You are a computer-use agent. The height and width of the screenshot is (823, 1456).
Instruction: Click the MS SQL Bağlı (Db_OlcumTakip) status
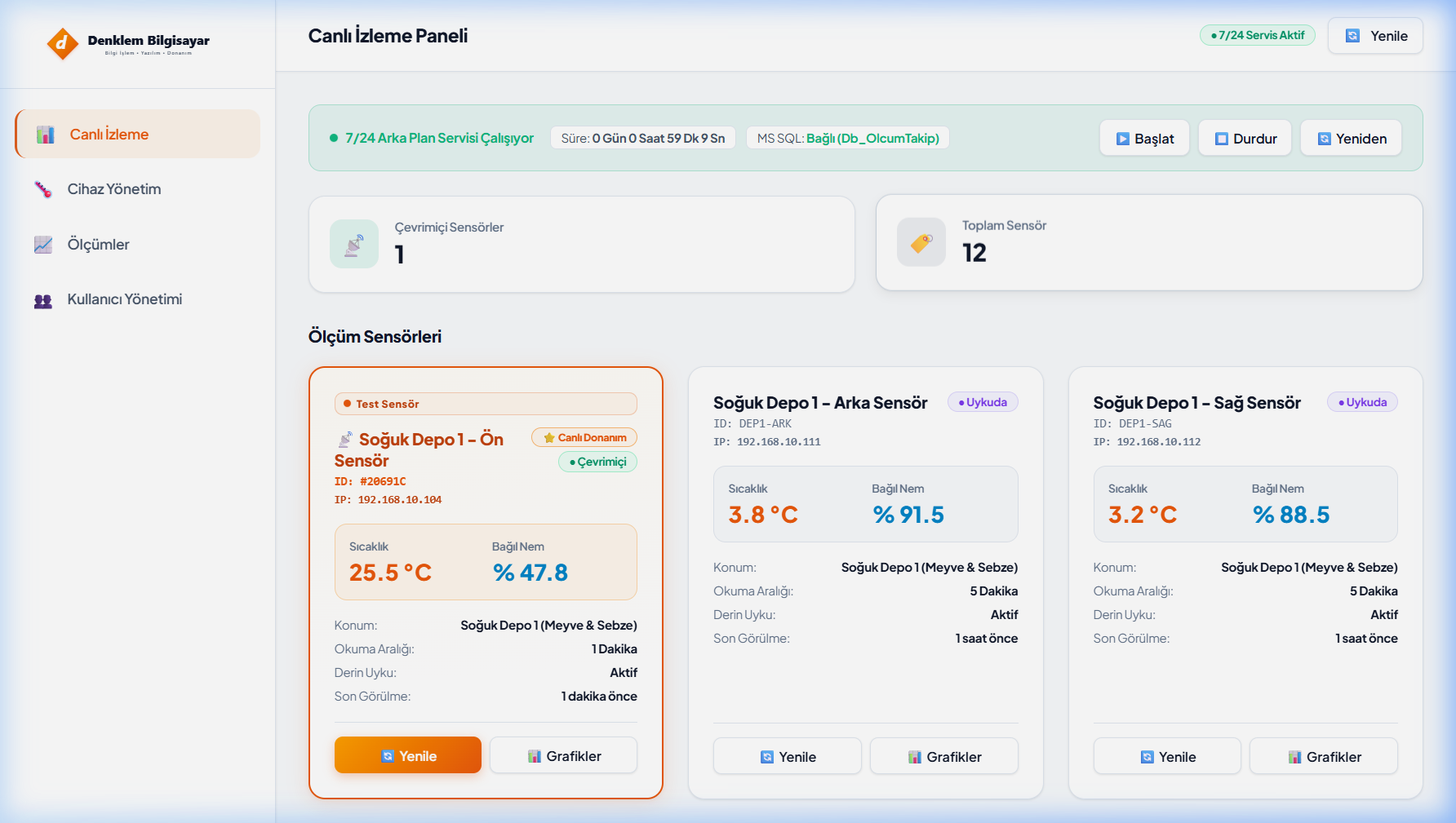tap(848, 138)
